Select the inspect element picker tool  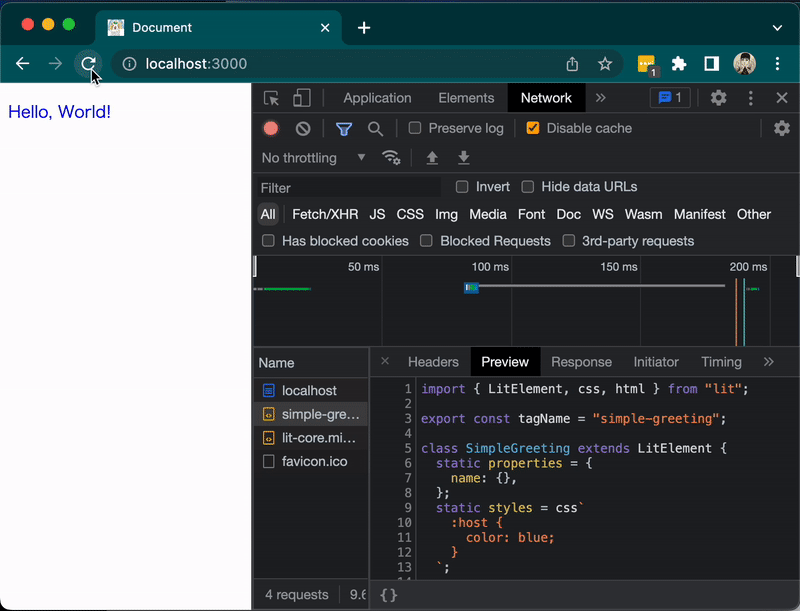click(x=270, y=98)
